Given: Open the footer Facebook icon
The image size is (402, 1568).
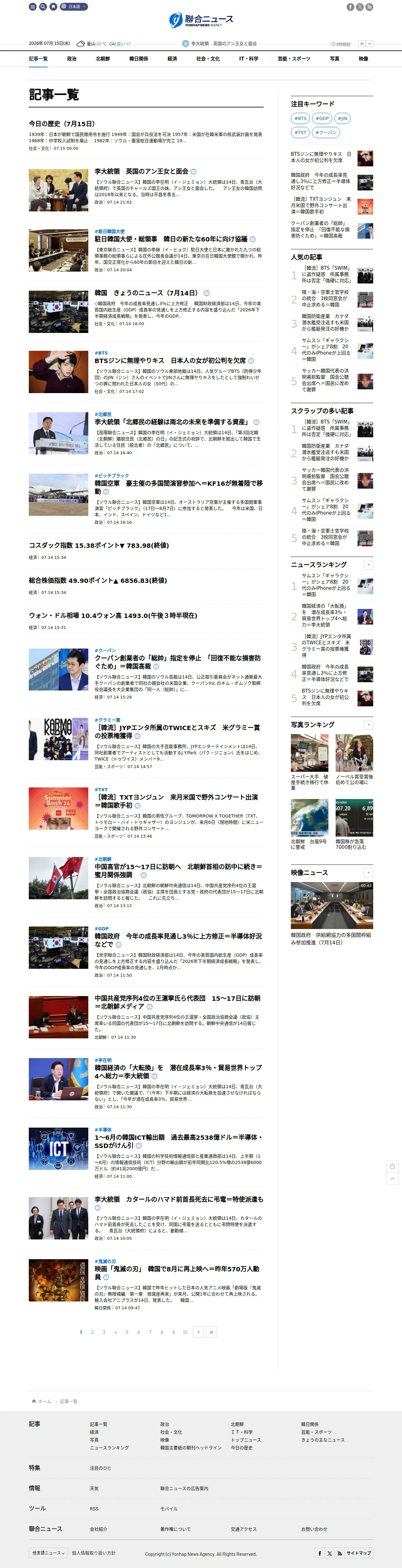Looking at the screenshot, I should pyautogui.click(x=320, y=1553).
